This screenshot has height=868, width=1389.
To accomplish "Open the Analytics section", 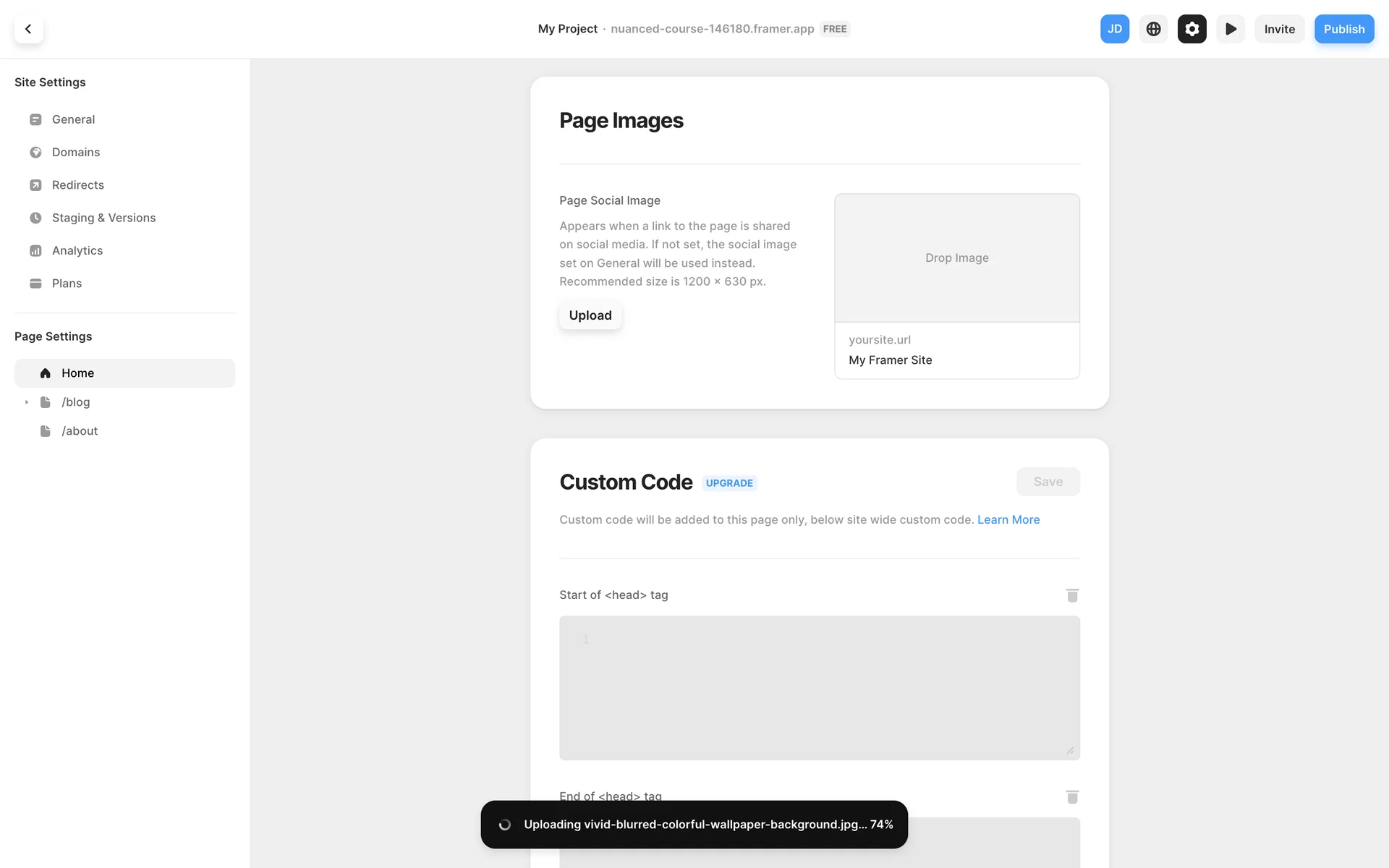I will coord(77,250).
